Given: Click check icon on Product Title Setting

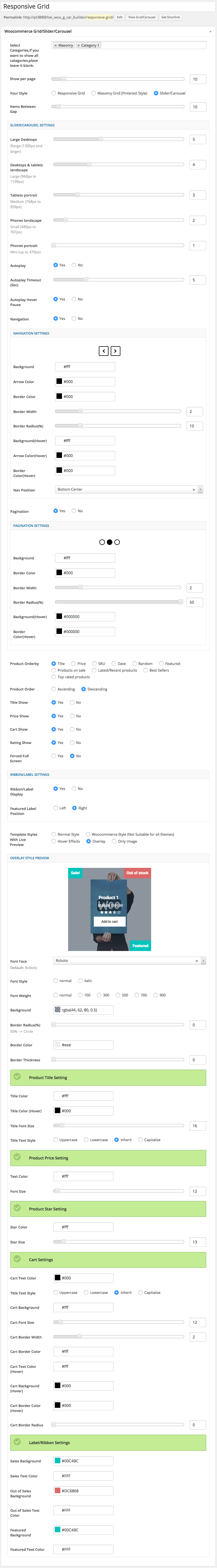Looking at the screenshot, I should 17,1077.
